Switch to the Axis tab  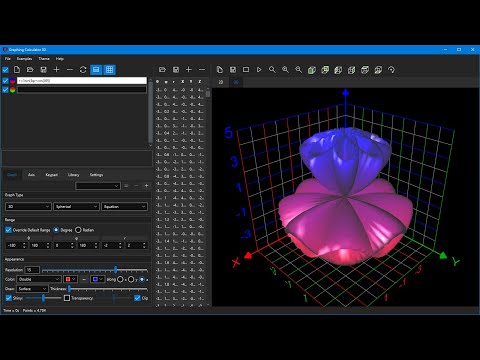(31, 175)
